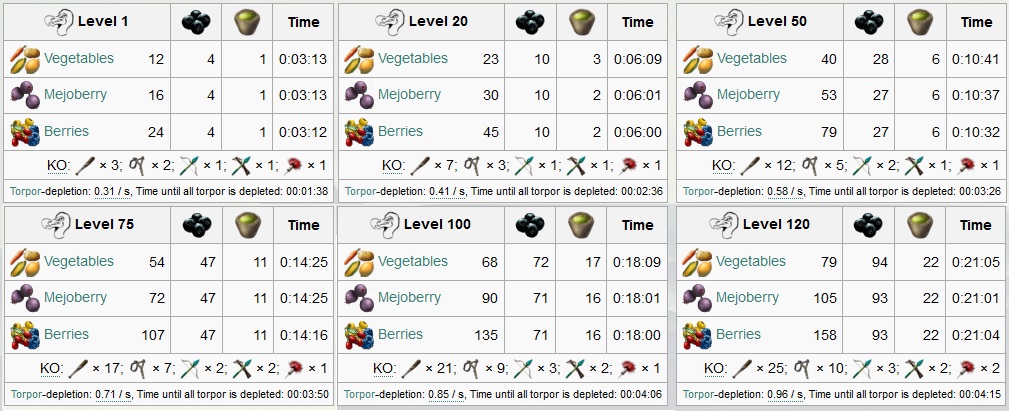Open the Mejoberry link in Level 20 table

409,95
